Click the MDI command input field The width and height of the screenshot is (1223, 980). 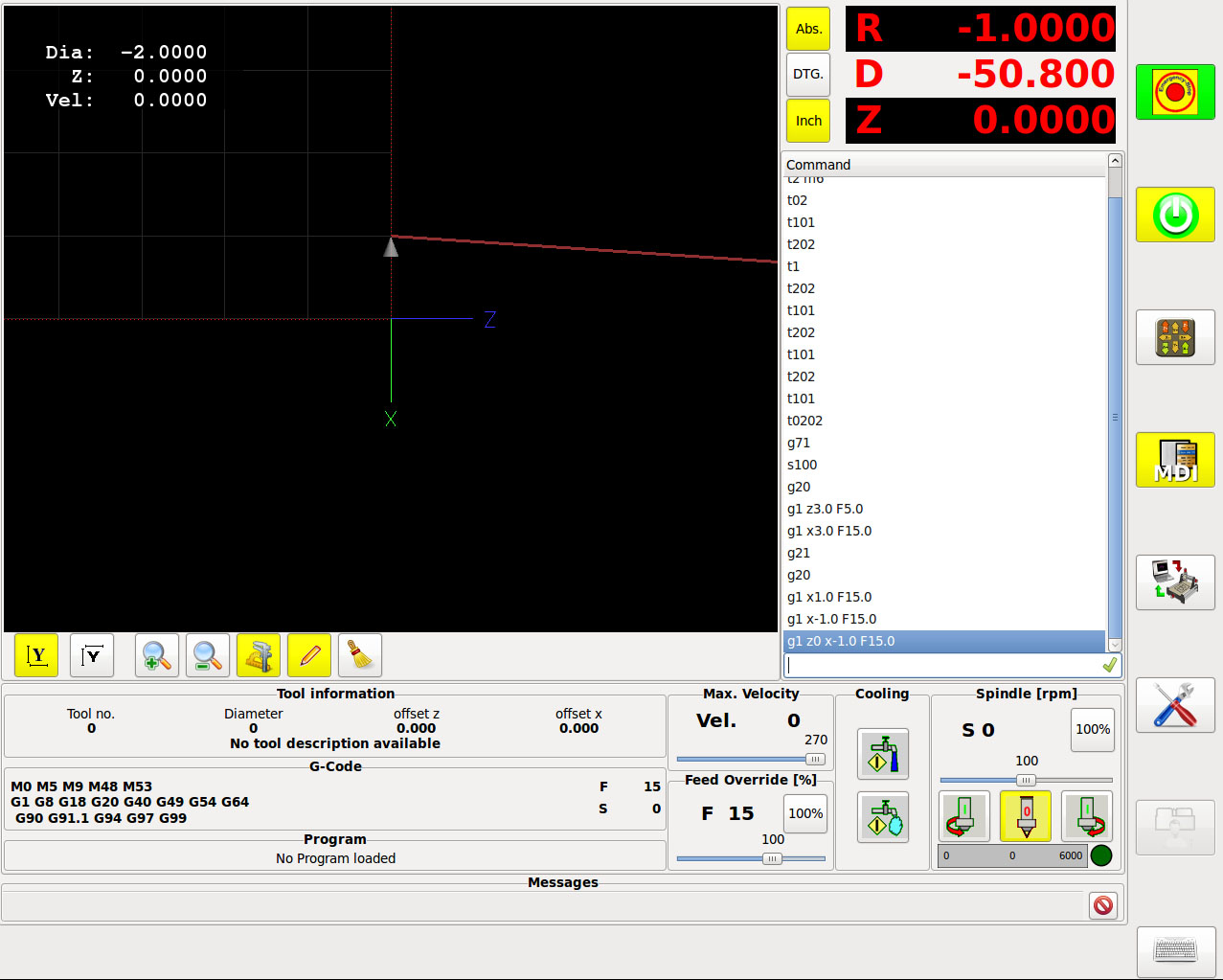(x=943, y=665)
